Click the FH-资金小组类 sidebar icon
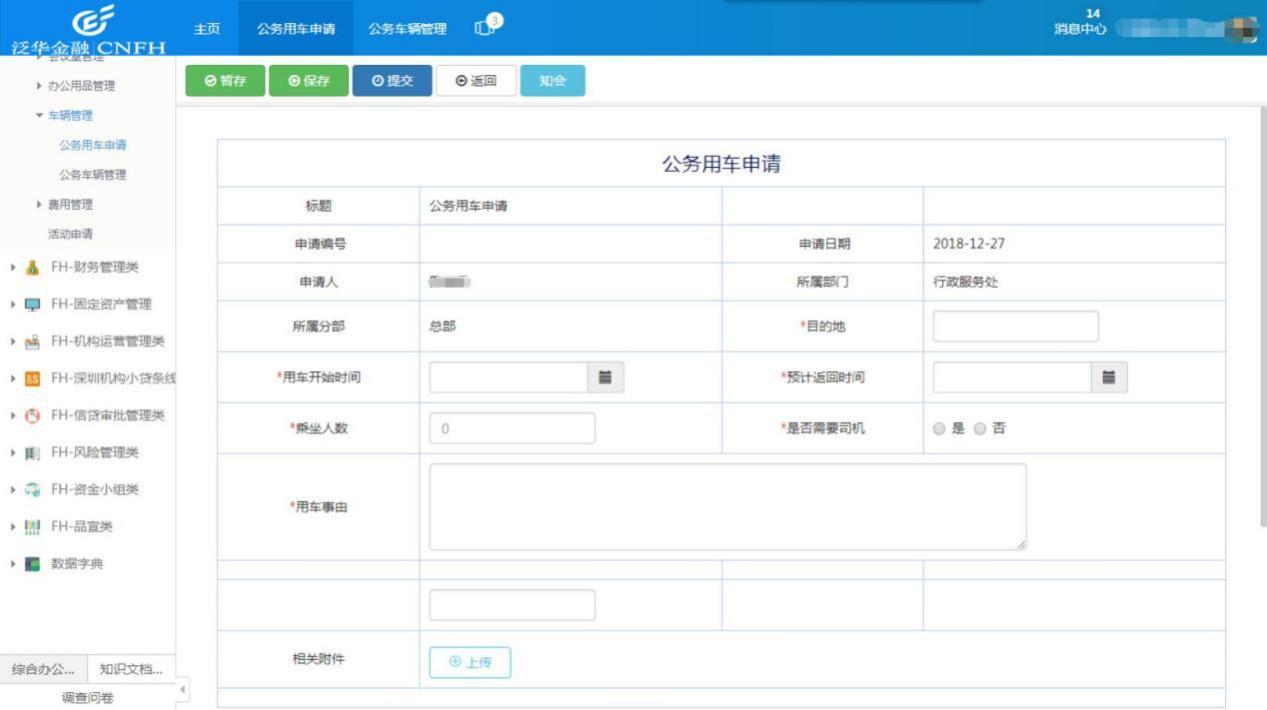The width and height of the screenshot is (1267, 710). tap(31, 489)
